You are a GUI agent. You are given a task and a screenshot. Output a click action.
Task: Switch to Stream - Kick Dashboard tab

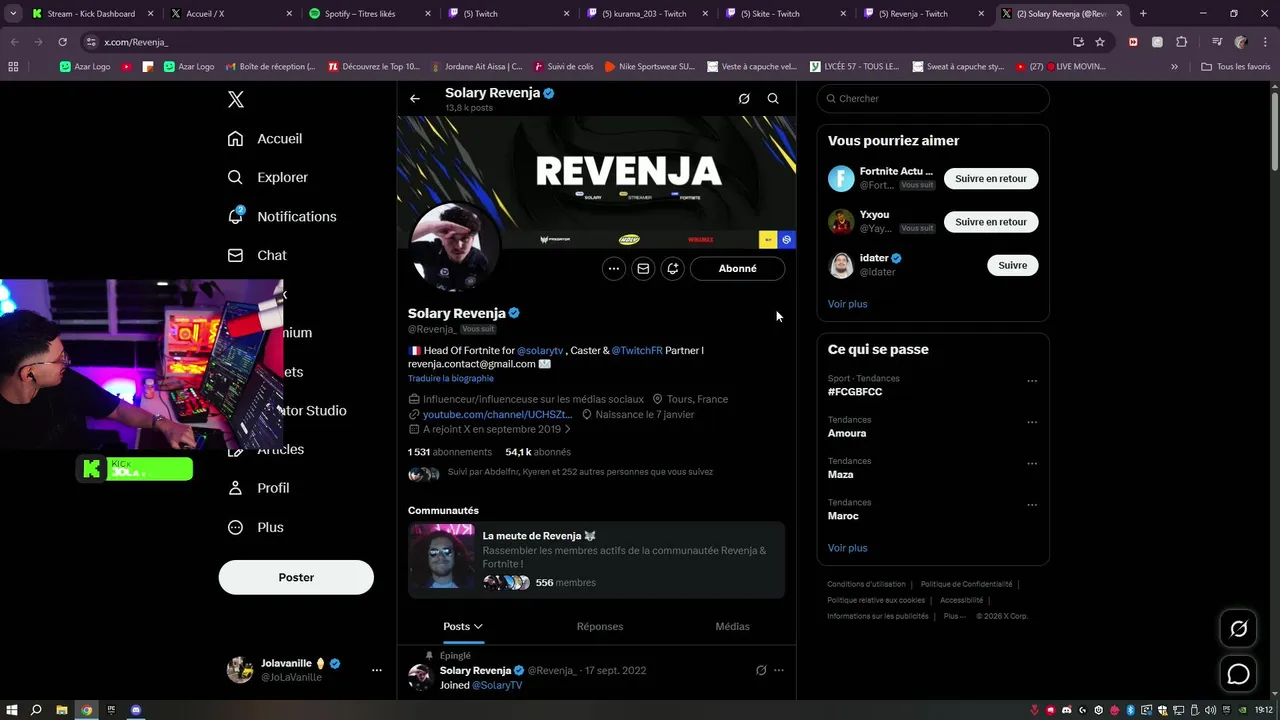coord(91,14)
